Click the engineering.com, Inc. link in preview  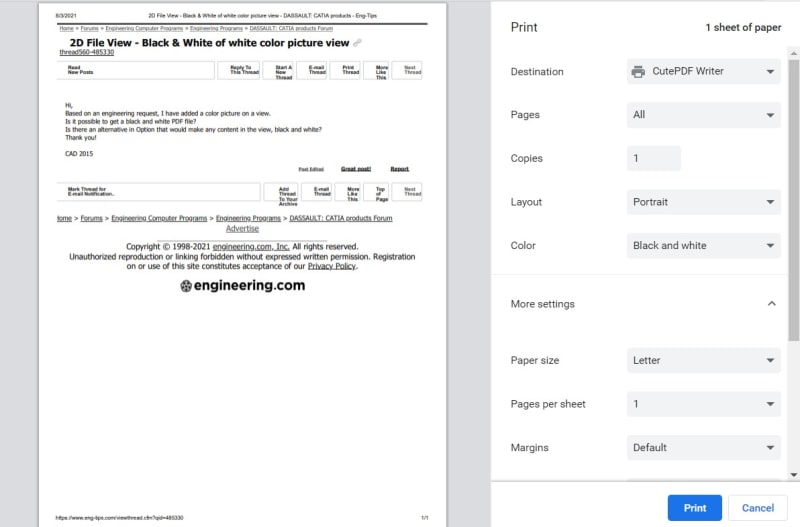[251, 246]
